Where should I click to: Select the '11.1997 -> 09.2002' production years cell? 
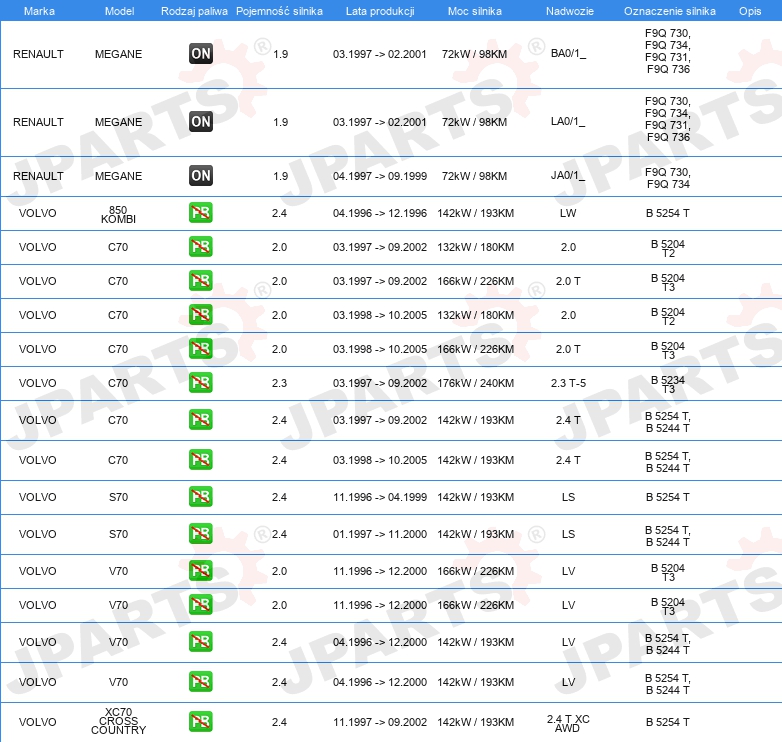pyautogui.click(x=380, y=722)
